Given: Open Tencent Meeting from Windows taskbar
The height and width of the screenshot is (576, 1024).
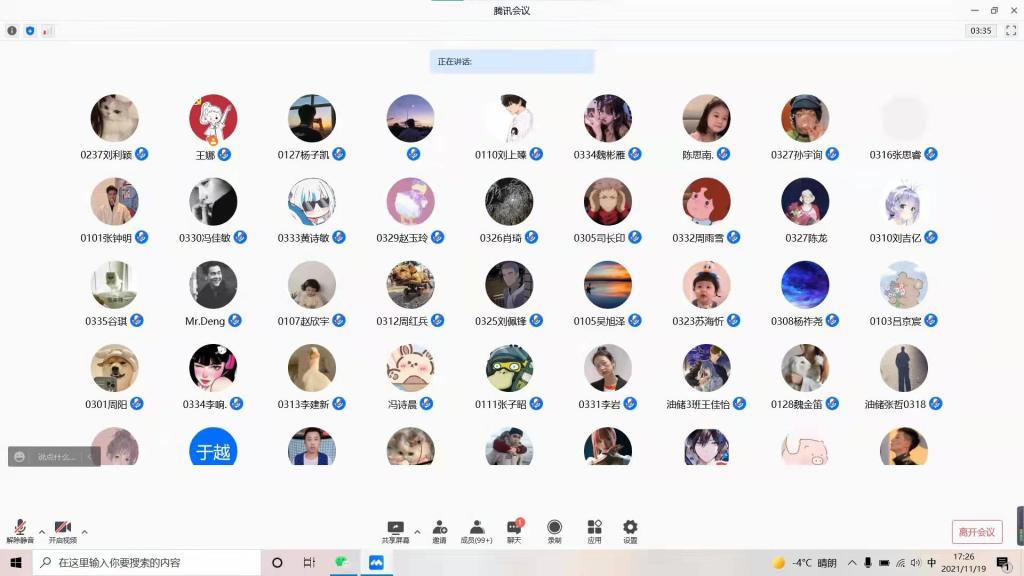Looking at the screenshot, I should click(376, 563).
